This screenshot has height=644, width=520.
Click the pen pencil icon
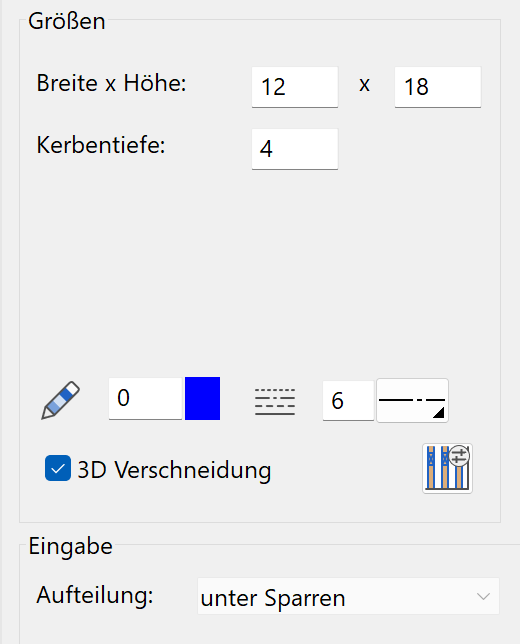[61, 400]
